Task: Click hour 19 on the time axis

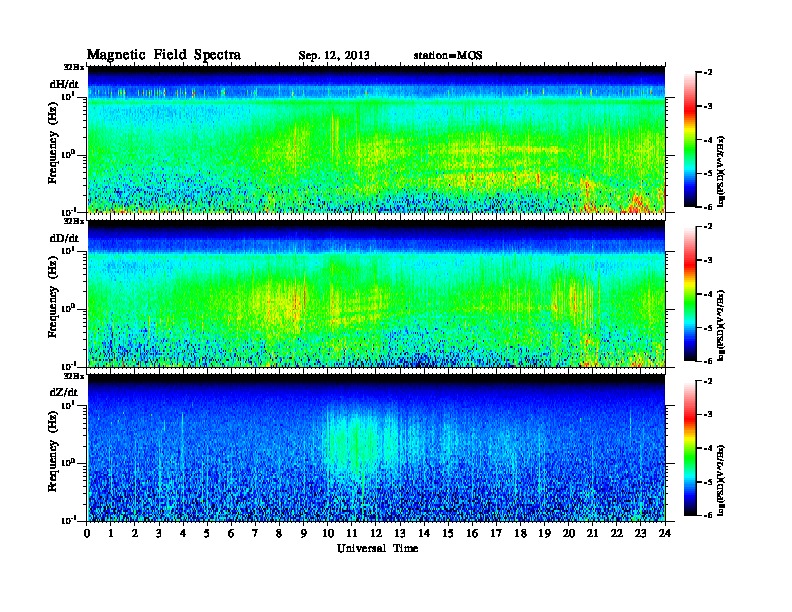Action: (x=544, y=533)
